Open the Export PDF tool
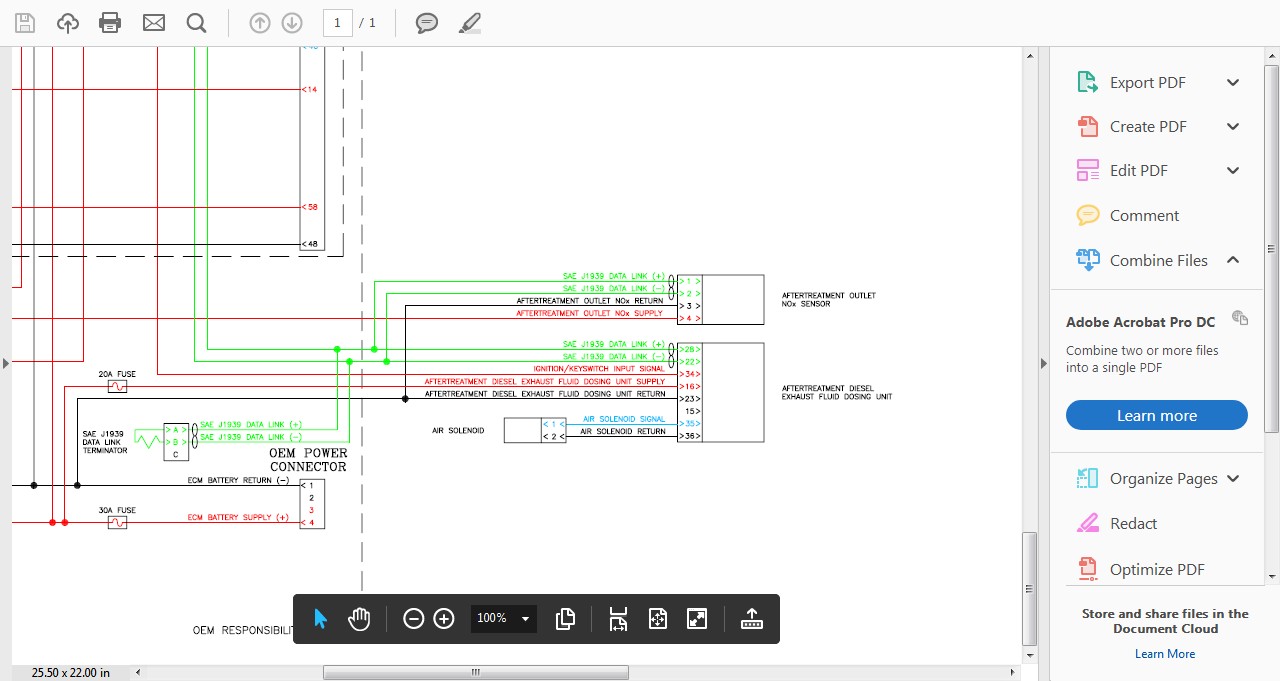Viewport: 1280px width, 681px height. point(1147,82)
